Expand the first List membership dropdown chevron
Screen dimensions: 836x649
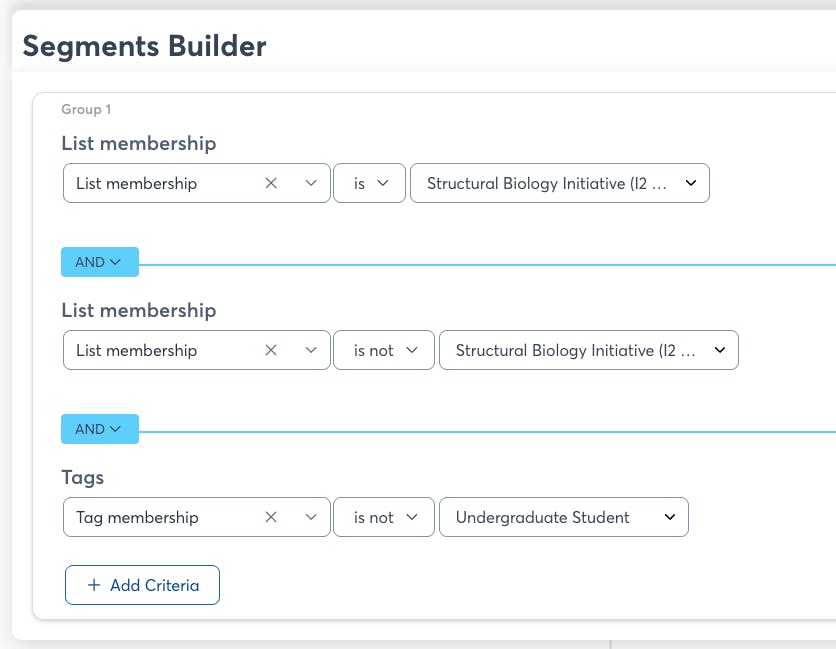310,184
